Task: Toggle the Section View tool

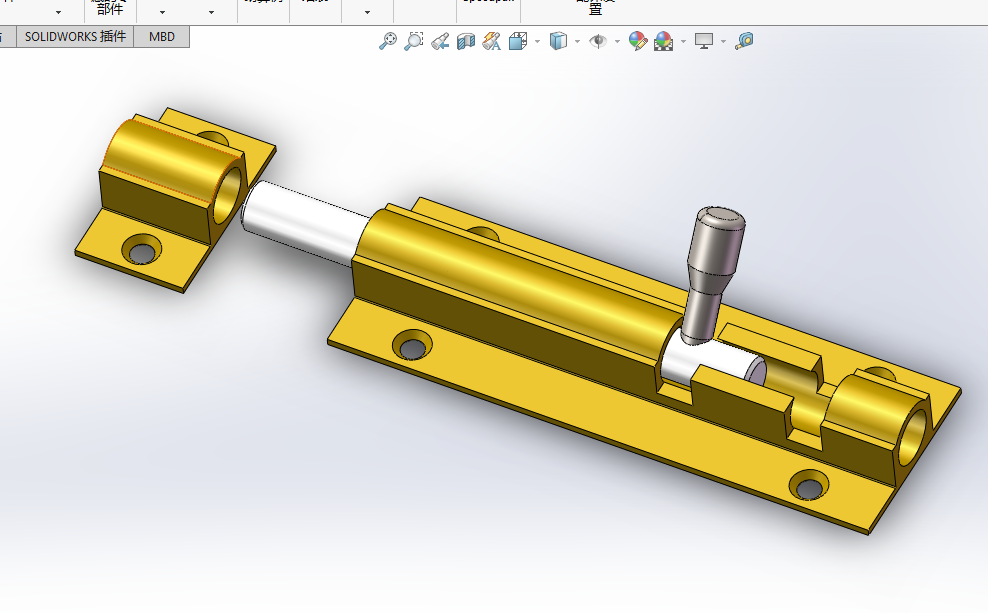Action: pyautogui.click(x=465, y=41)
